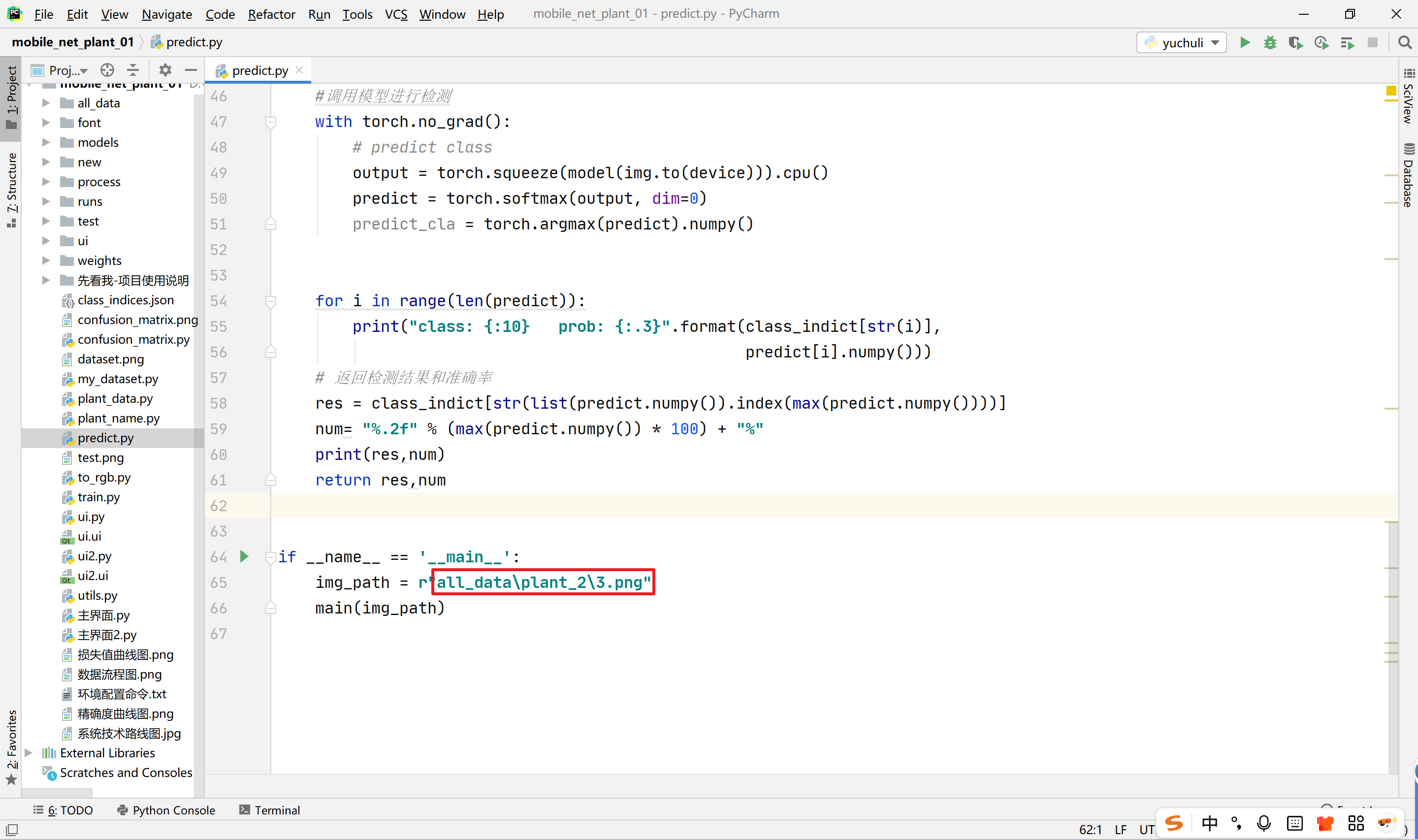Expand the weights folder in the project tree

pos(46,260)
